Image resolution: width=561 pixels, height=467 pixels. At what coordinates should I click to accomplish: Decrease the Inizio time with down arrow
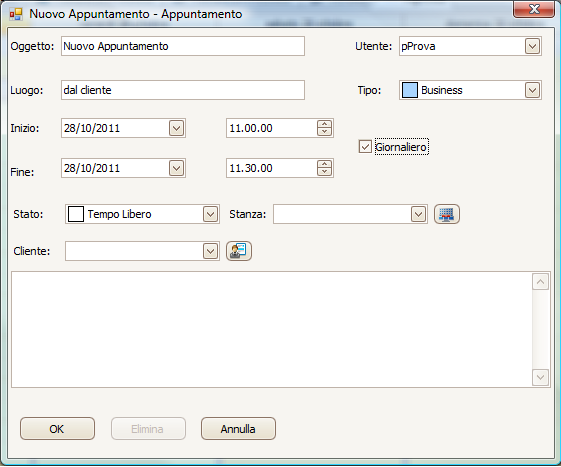pyautogui.click(x=324, y=132)
